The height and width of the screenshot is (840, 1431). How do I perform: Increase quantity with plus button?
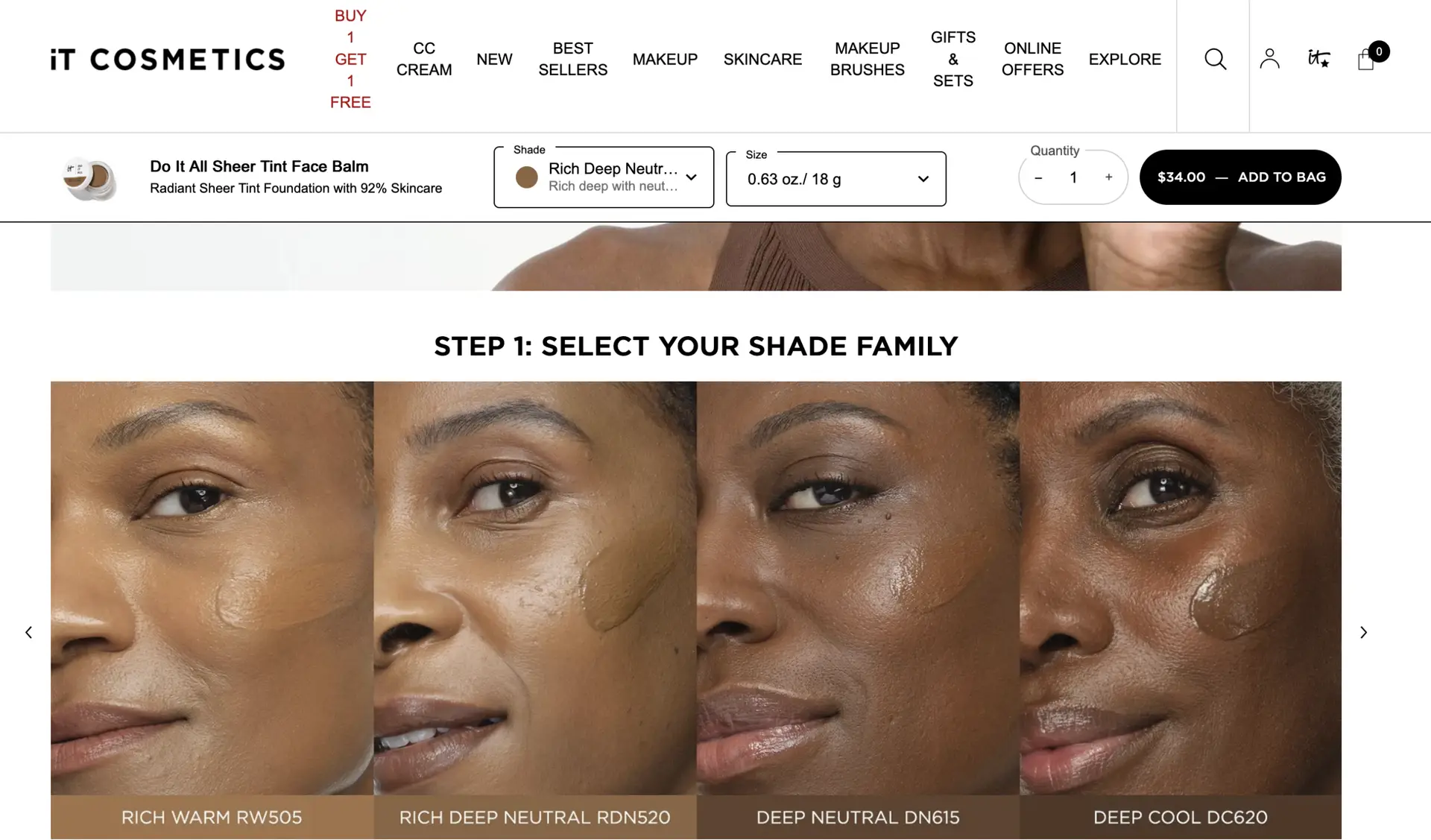click(1108, 177)
